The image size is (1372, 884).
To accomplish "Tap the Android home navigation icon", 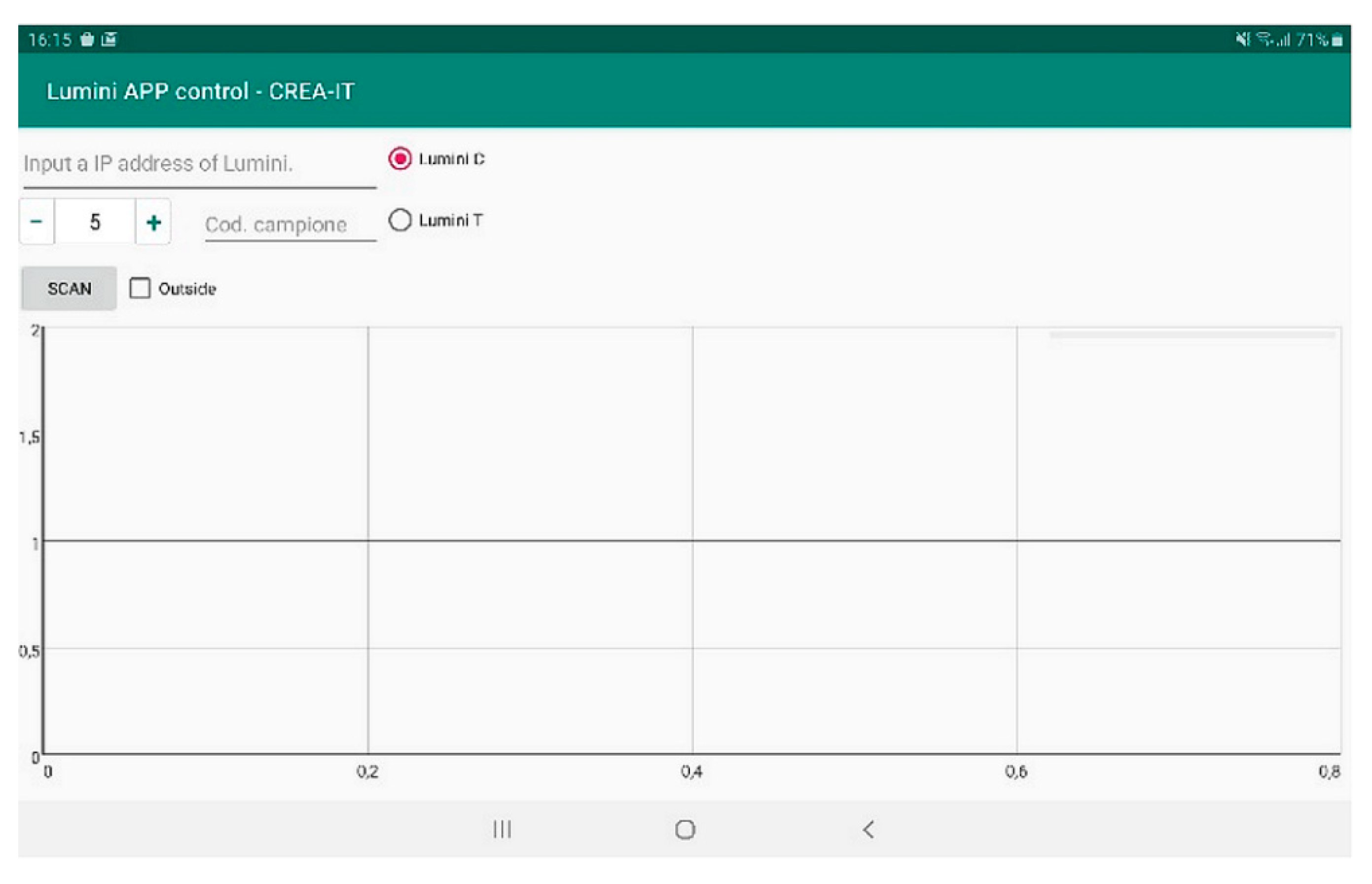I will 685,829.
